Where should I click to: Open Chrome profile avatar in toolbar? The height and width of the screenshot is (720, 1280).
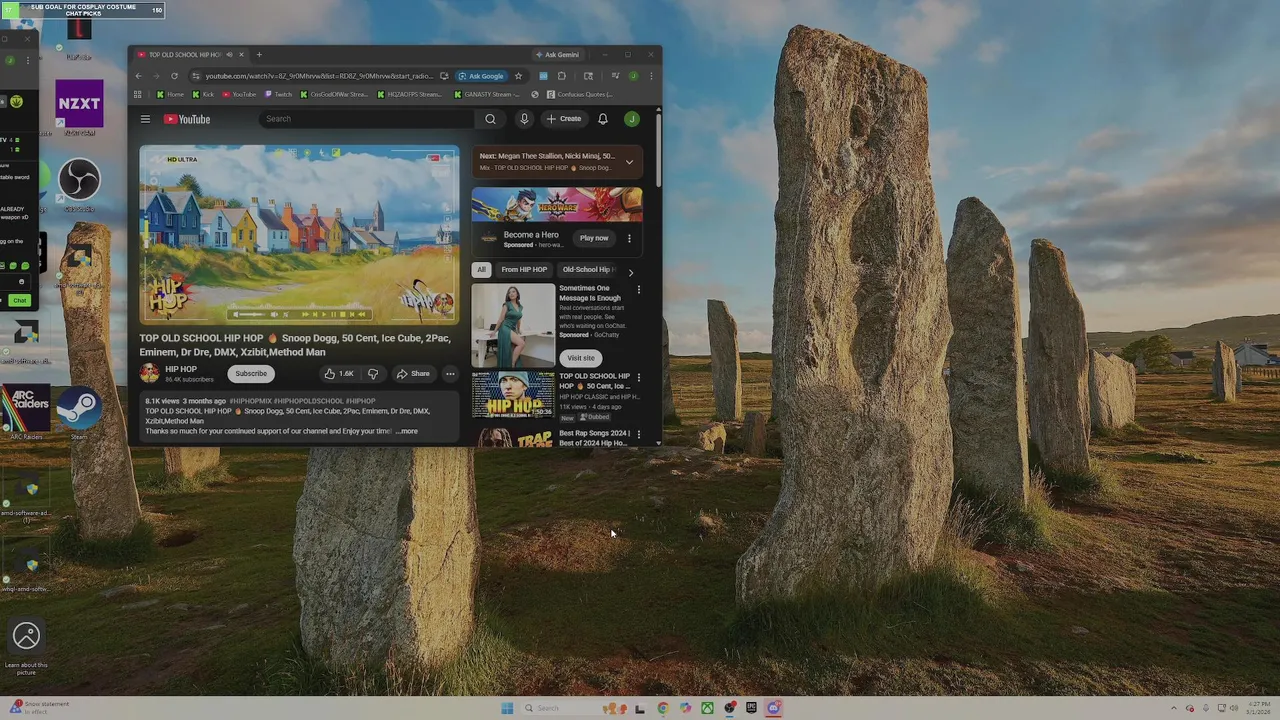click(633, 76)
